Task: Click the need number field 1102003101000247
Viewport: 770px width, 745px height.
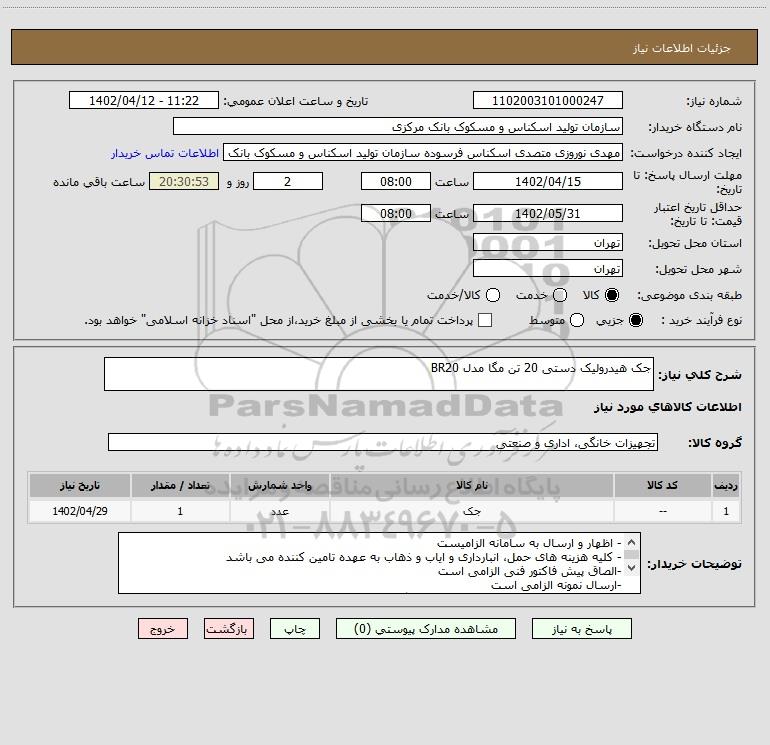Action: (x=548, y=101)
